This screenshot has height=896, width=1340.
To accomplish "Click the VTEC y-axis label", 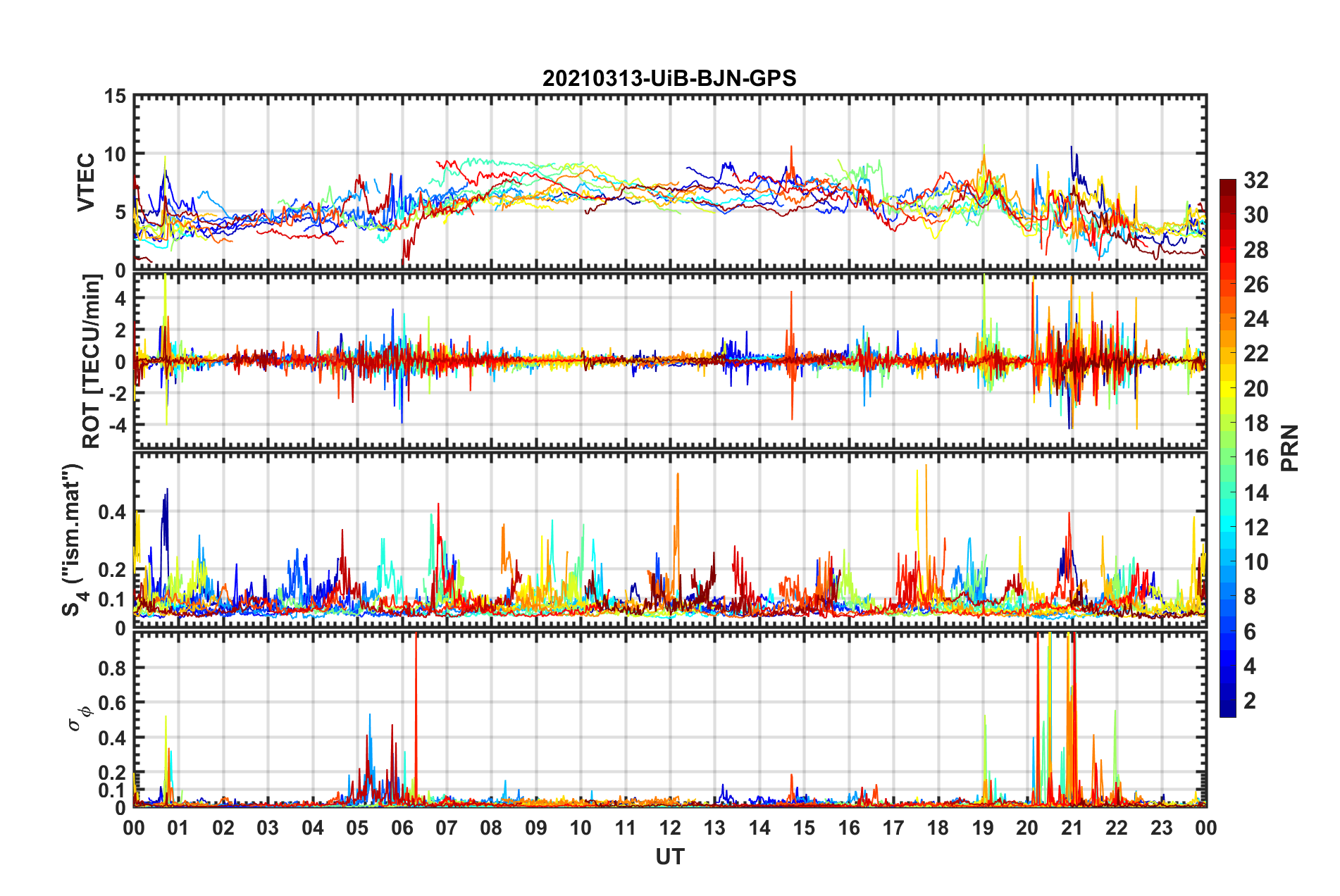I will pyautogui.click(x=85, y=182).
